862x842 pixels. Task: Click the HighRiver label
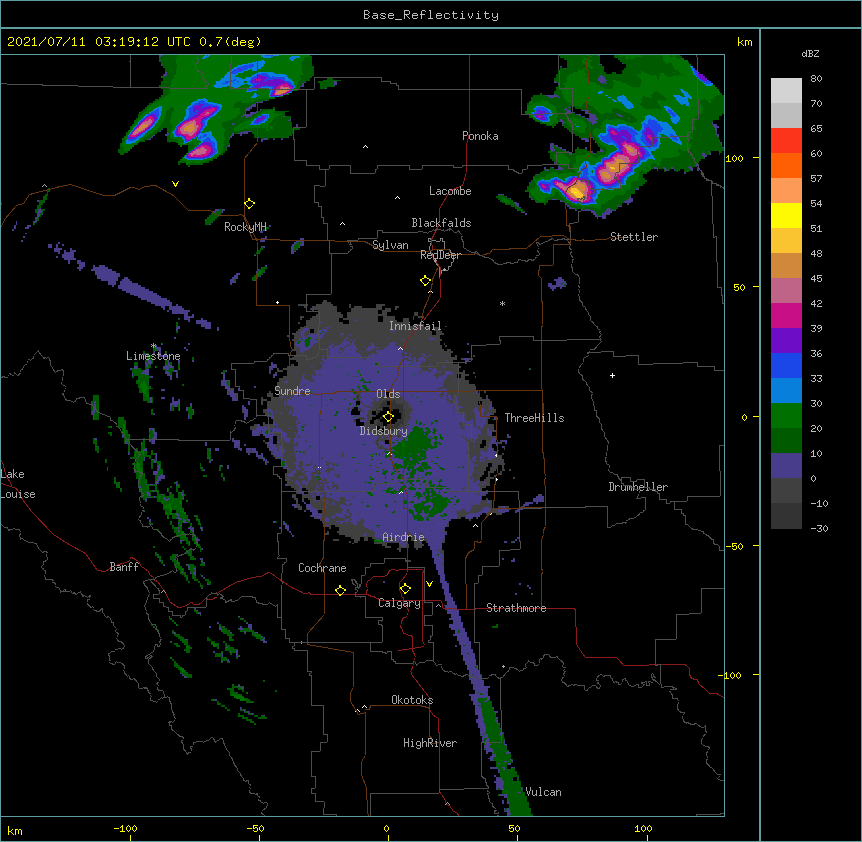(x=430, y=743)
